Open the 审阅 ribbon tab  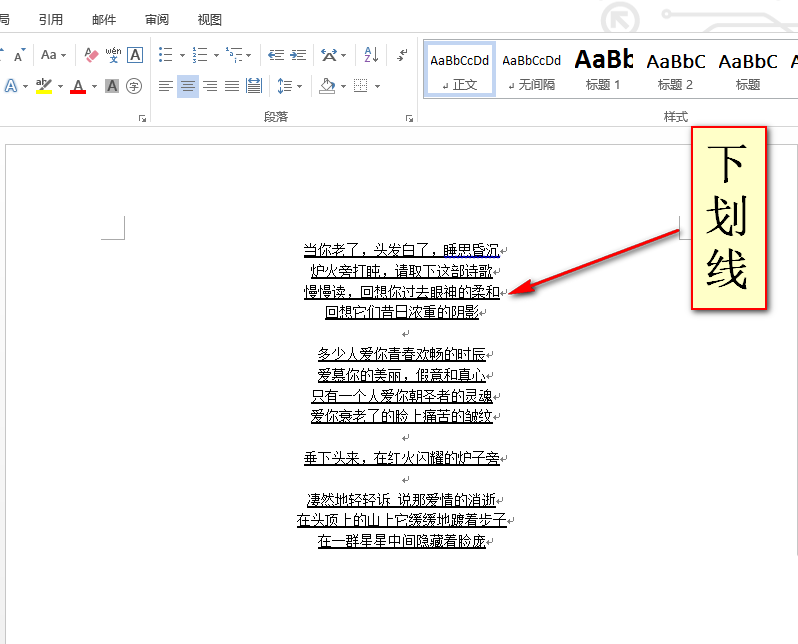click(157, 19)
